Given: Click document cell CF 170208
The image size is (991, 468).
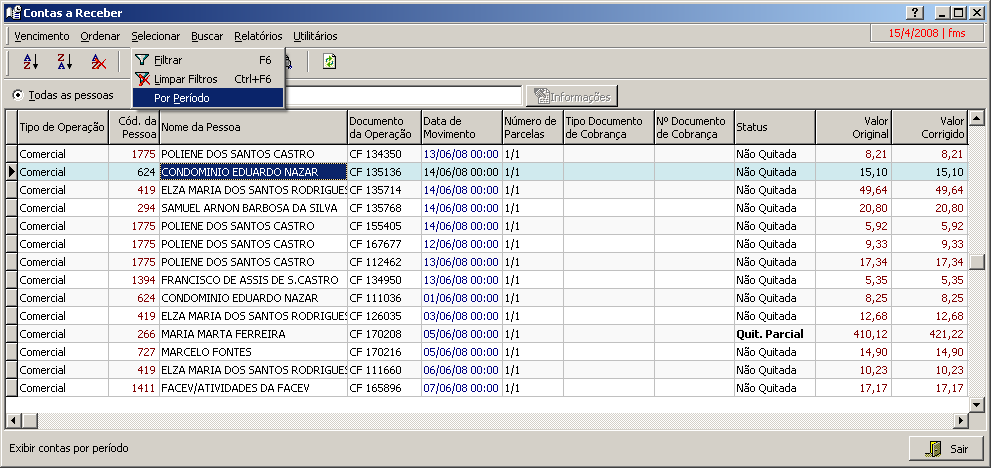Looking at the screenshot, I should pos(384,334).
